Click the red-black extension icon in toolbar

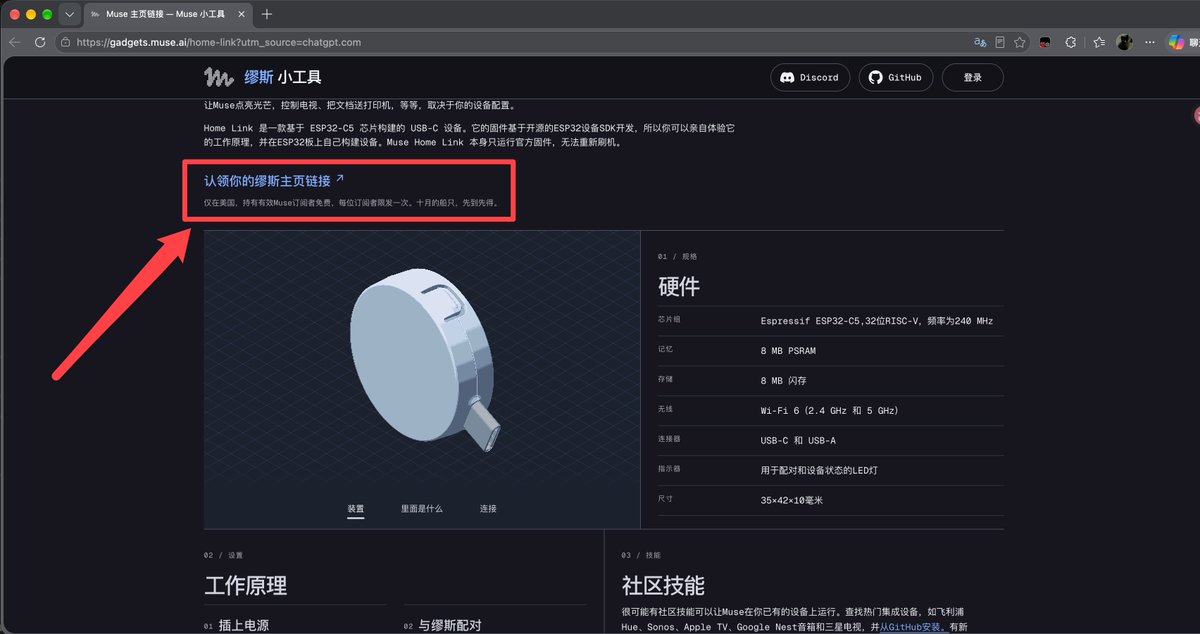[x=1045, y=42]
